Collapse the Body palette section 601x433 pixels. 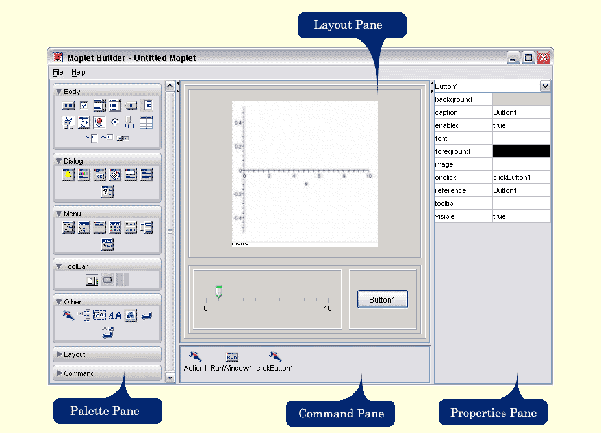pyautogui.click(x=60, y=91)
